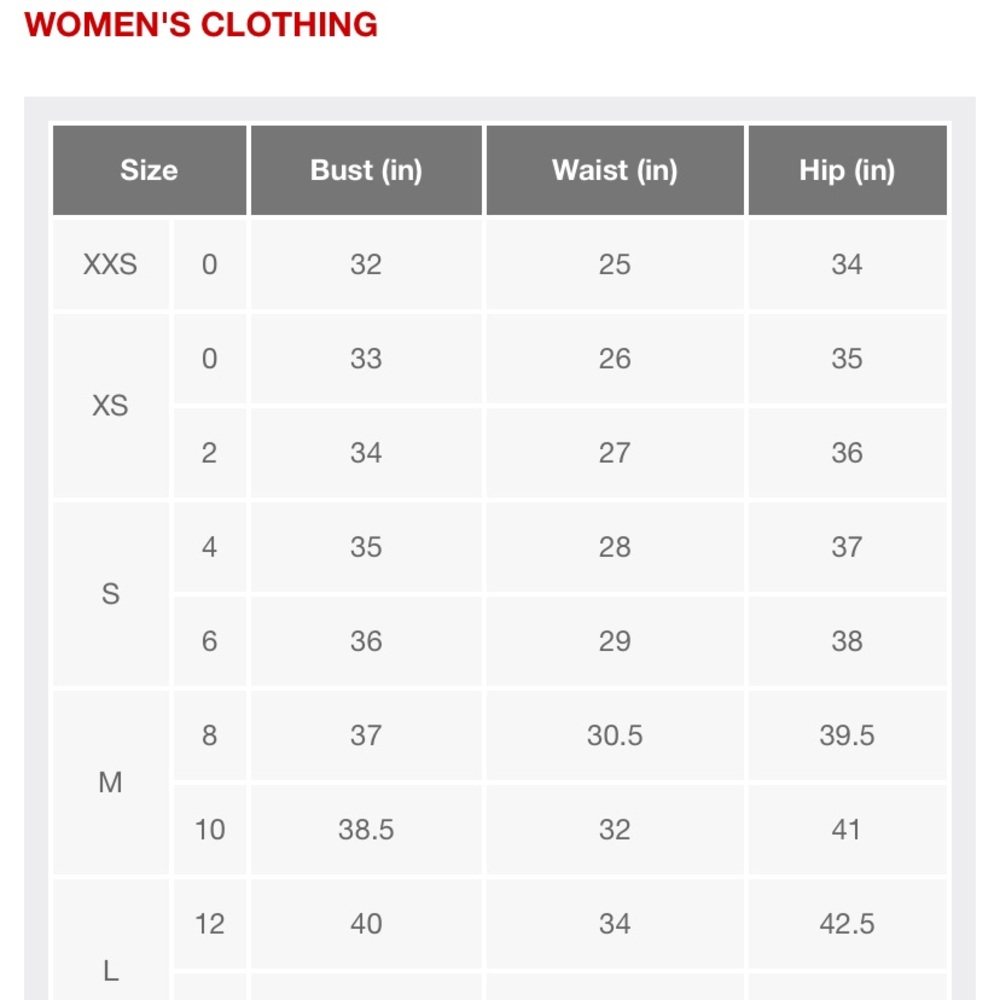Click the Hip (in) column header
1000x1000 pixels.
click(x=847, y=170)
